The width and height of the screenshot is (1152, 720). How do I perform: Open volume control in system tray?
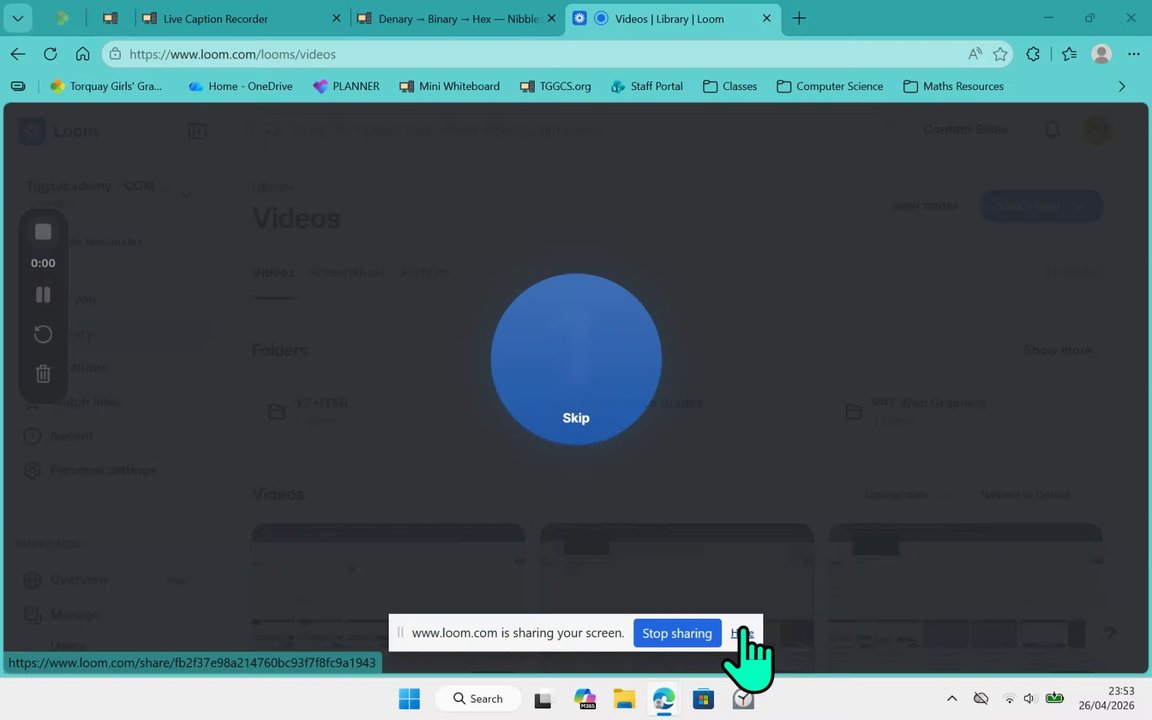pos(1030,699)
